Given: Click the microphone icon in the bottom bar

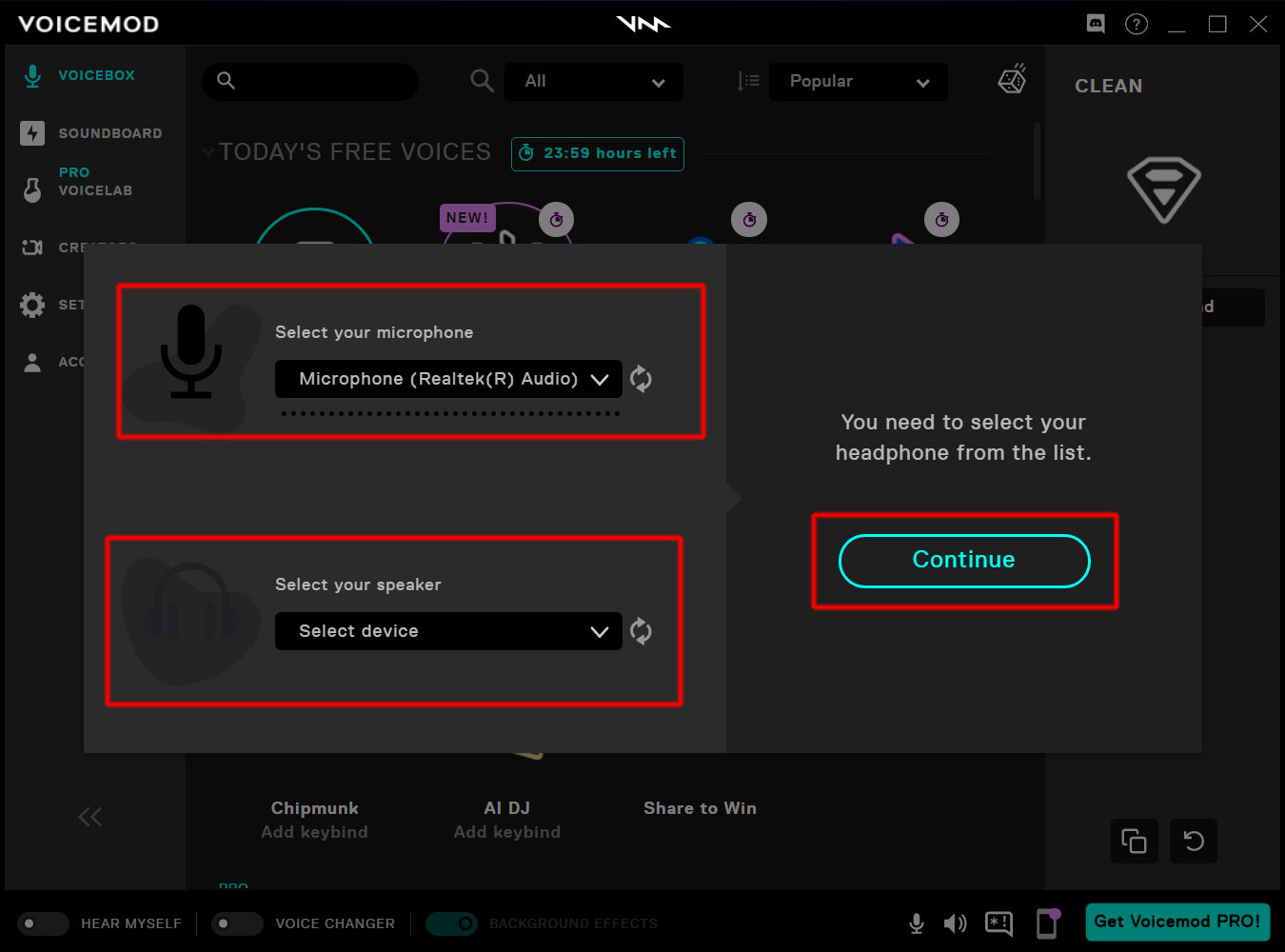Looking at the screenshot, I should pos(917,923).
